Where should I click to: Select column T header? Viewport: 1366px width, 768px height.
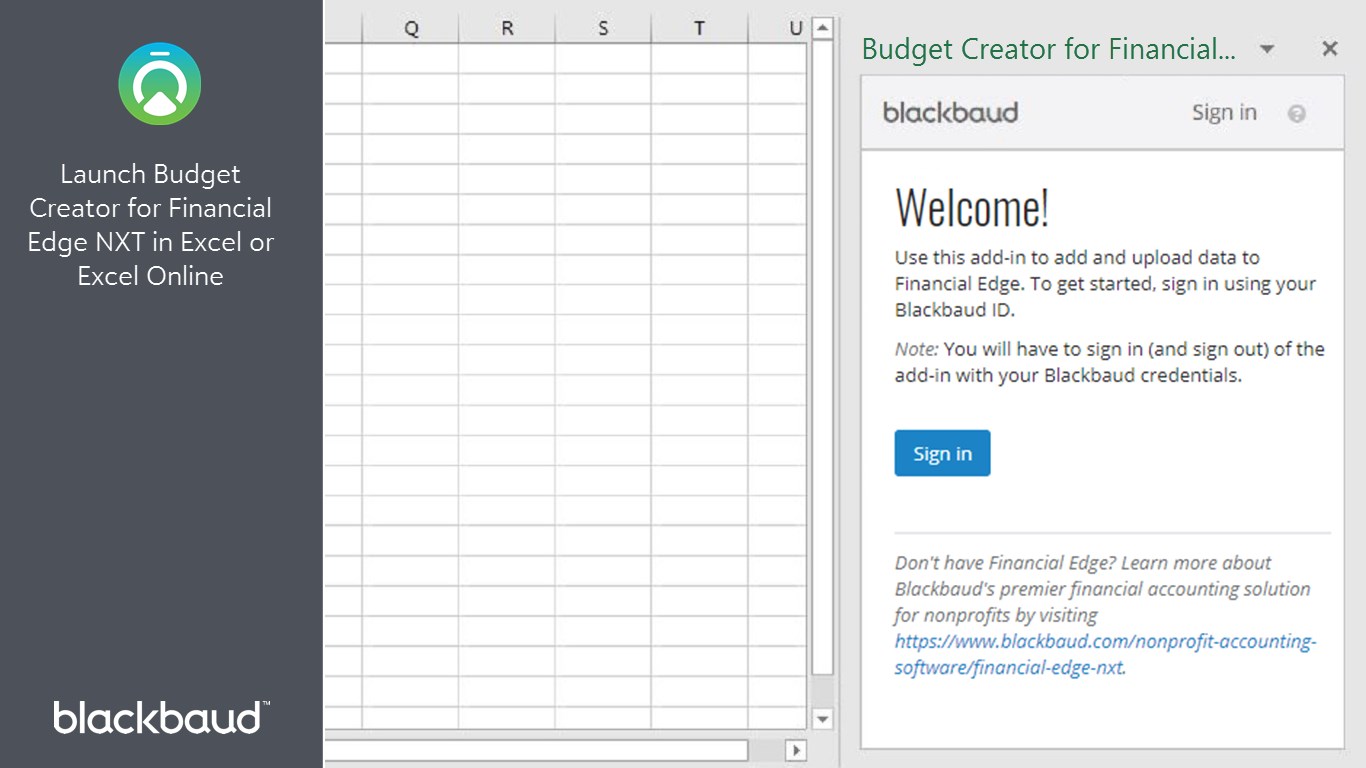[699, 29]
